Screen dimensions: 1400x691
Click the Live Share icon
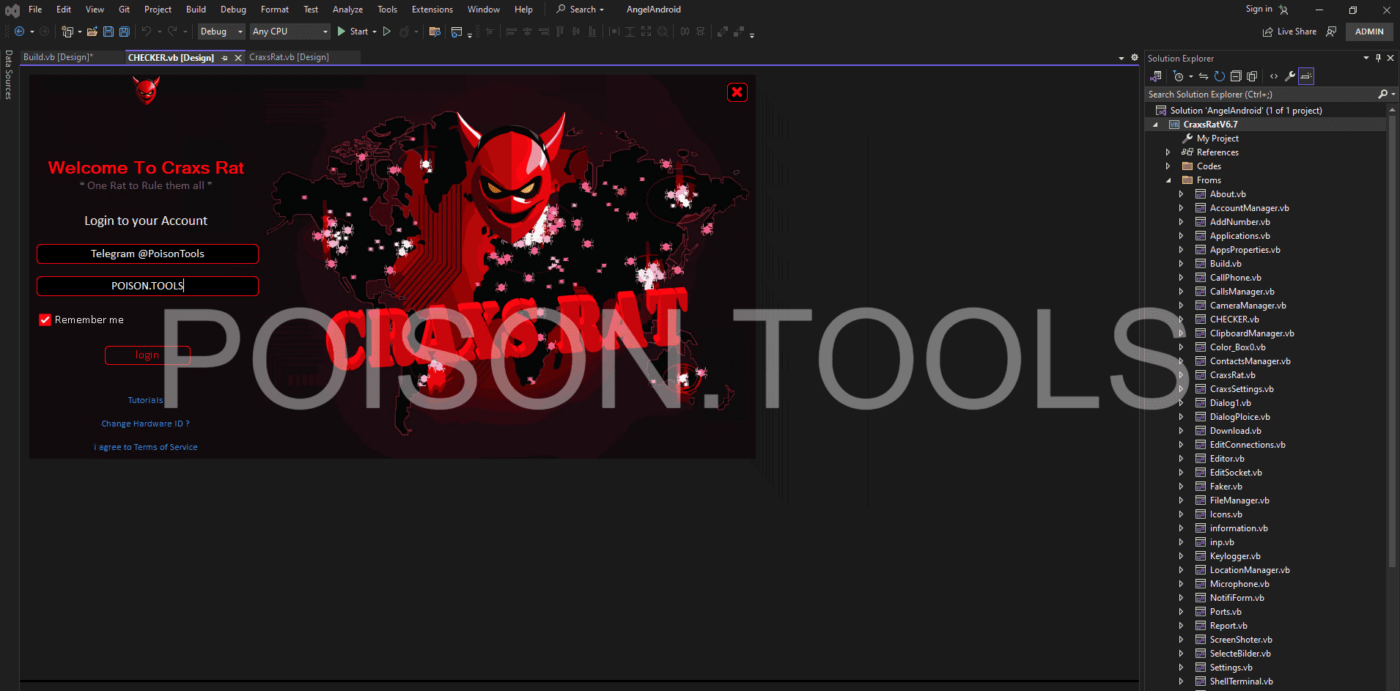point(1268,32)
